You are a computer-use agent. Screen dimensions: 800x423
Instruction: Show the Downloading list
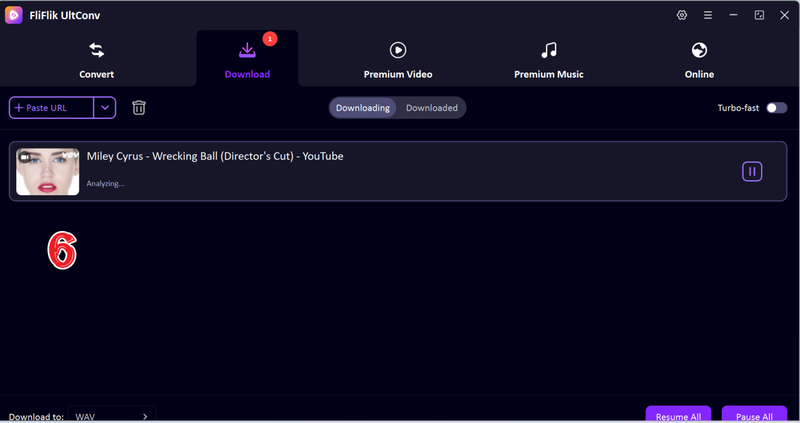(x=363, y=108)
